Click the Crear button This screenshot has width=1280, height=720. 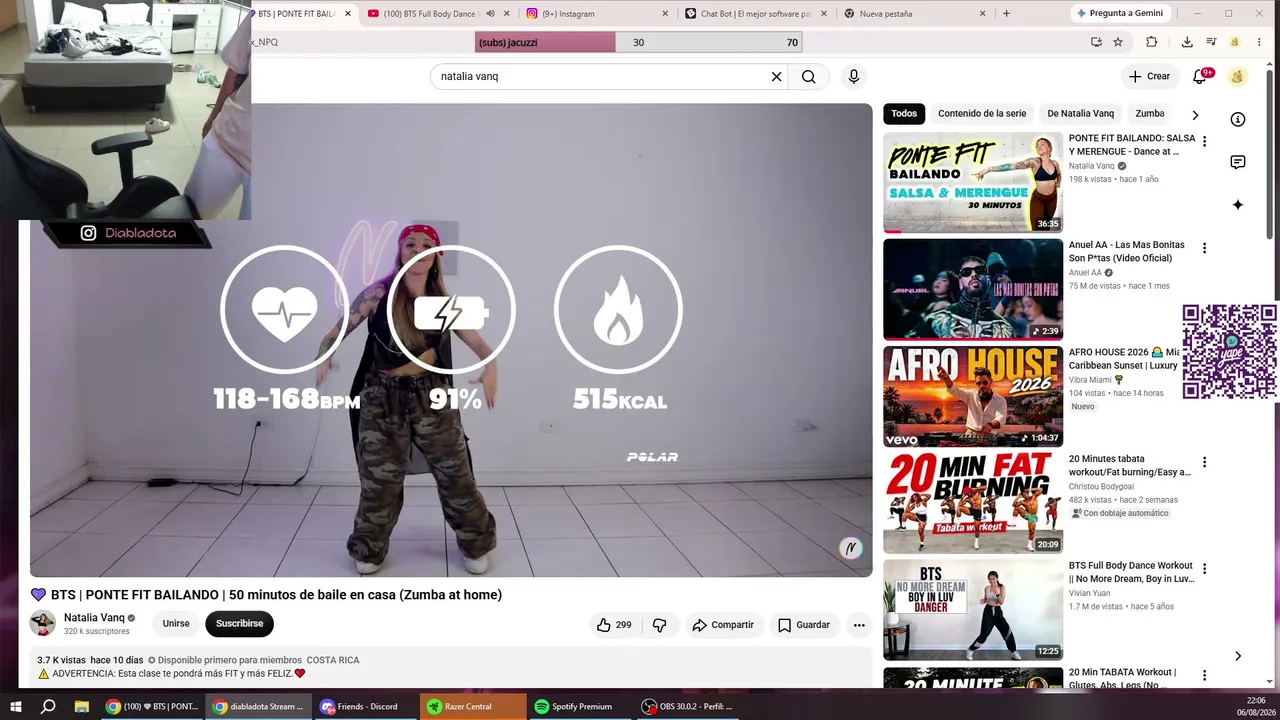point(1149,76)
